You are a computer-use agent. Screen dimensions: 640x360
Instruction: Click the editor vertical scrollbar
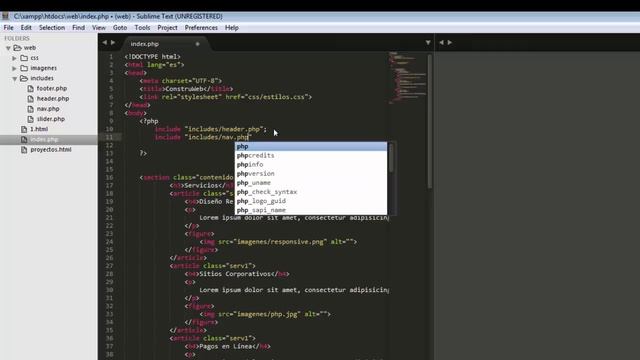click(x=430, y=122)
